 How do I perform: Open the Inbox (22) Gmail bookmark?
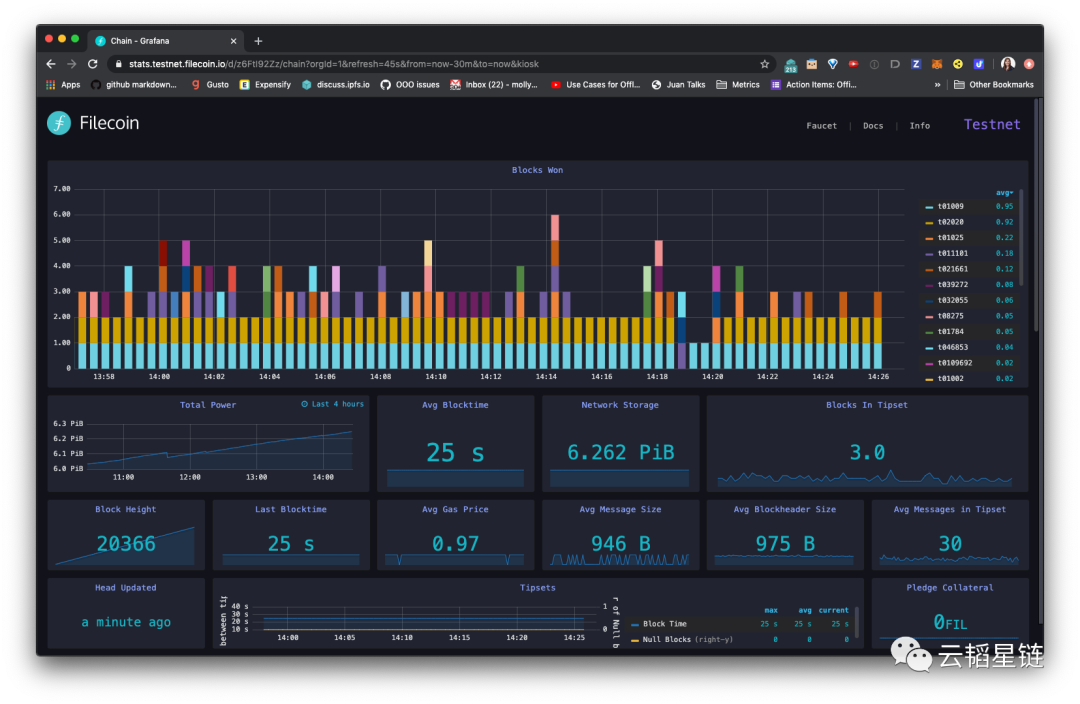coord(494,85)
